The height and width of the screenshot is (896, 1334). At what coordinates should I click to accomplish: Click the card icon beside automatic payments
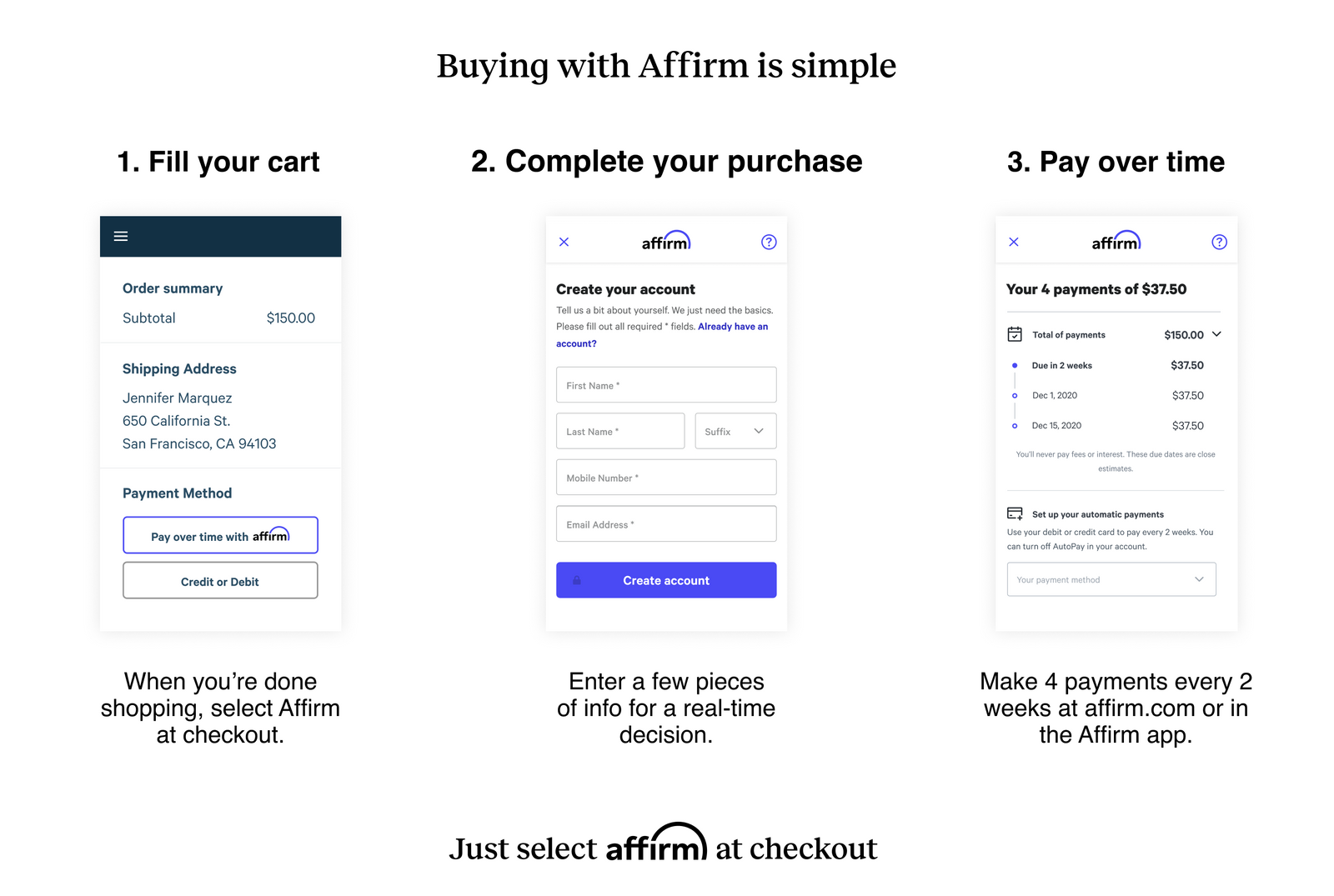tap(1015, 513)
